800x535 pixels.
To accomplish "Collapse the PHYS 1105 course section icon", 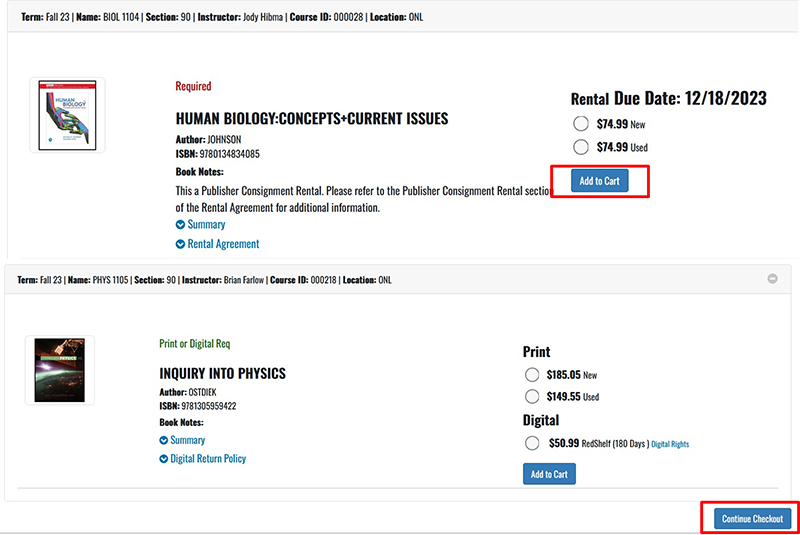I will point(772,278).
